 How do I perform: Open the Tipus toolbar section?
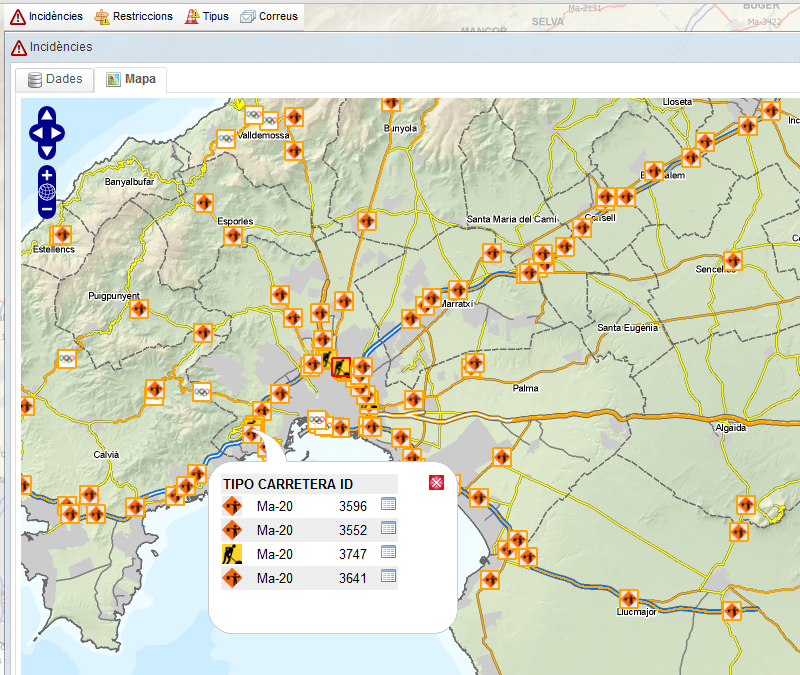coord(207,16)
